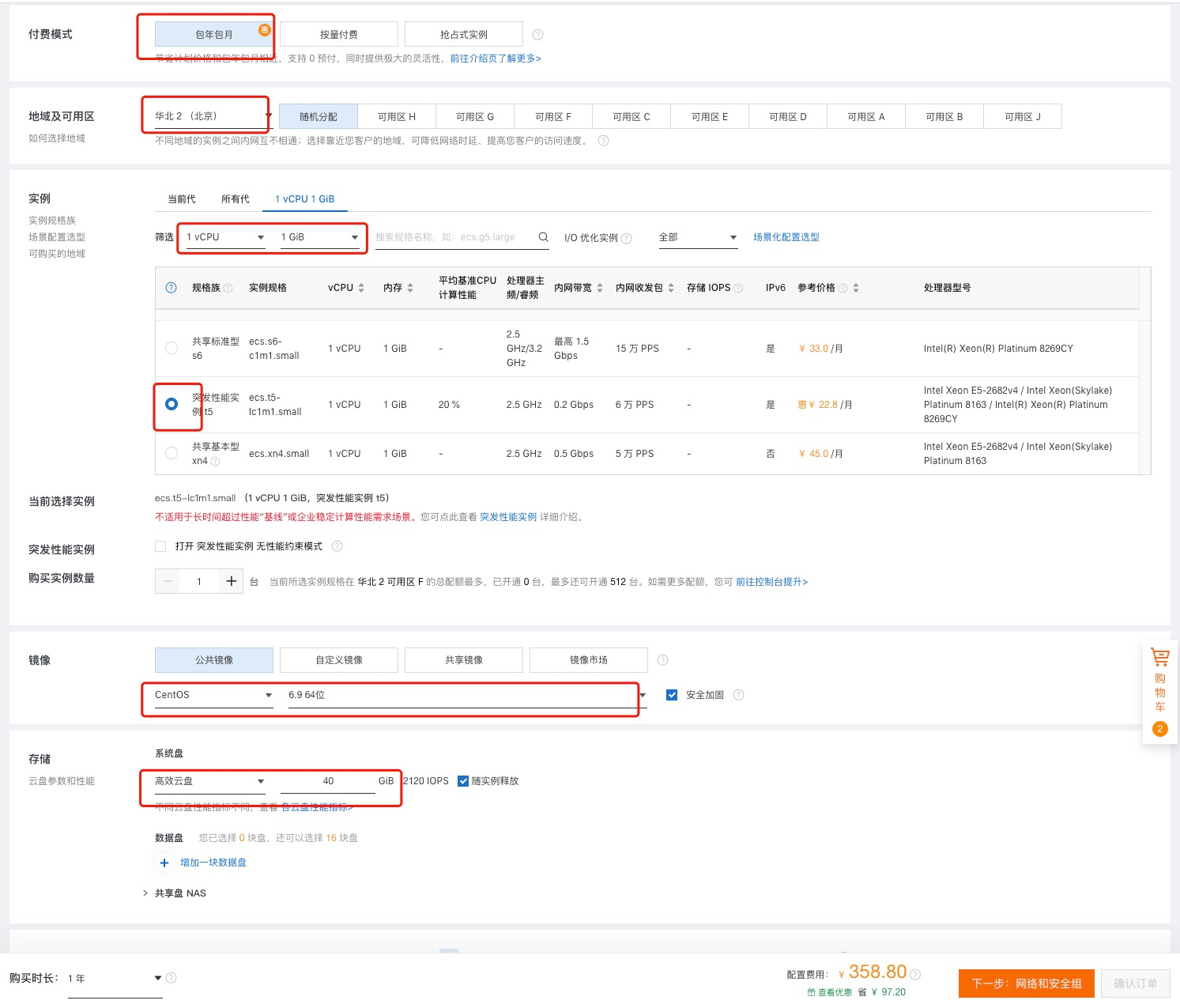Screen dimensions: 1180x1008
Task: Click the plus icon to increase instance quantity
Action: point(231,581)
